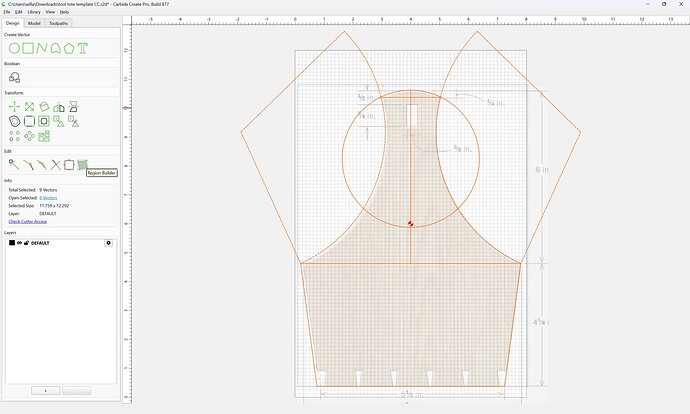Click the red origin marker on canvas
690x414 pixels.
pyautogui.click(x=411, y=224)
